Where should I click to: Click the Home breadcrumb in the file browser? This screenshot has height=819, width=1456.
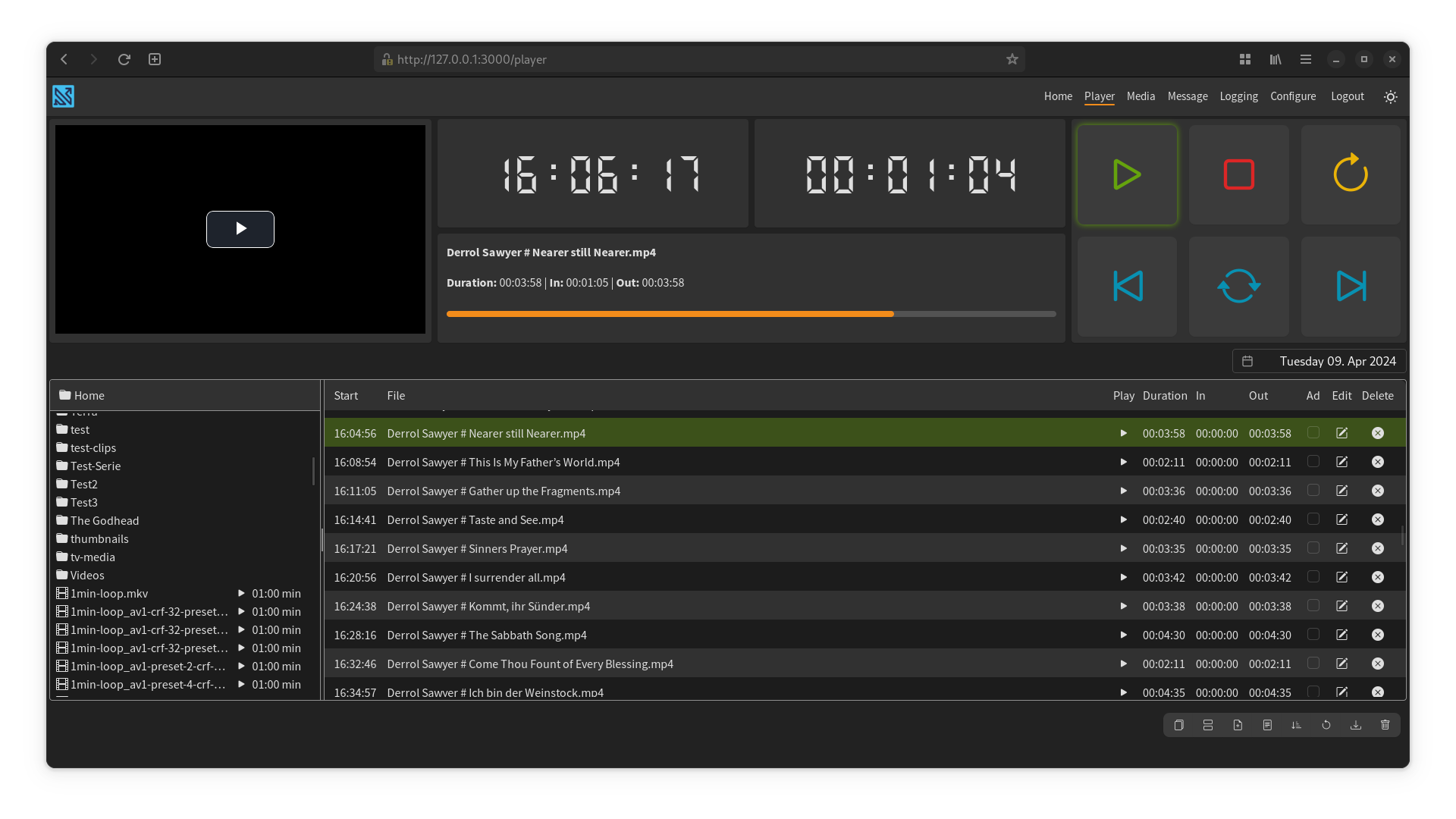[x=82, y=395]
